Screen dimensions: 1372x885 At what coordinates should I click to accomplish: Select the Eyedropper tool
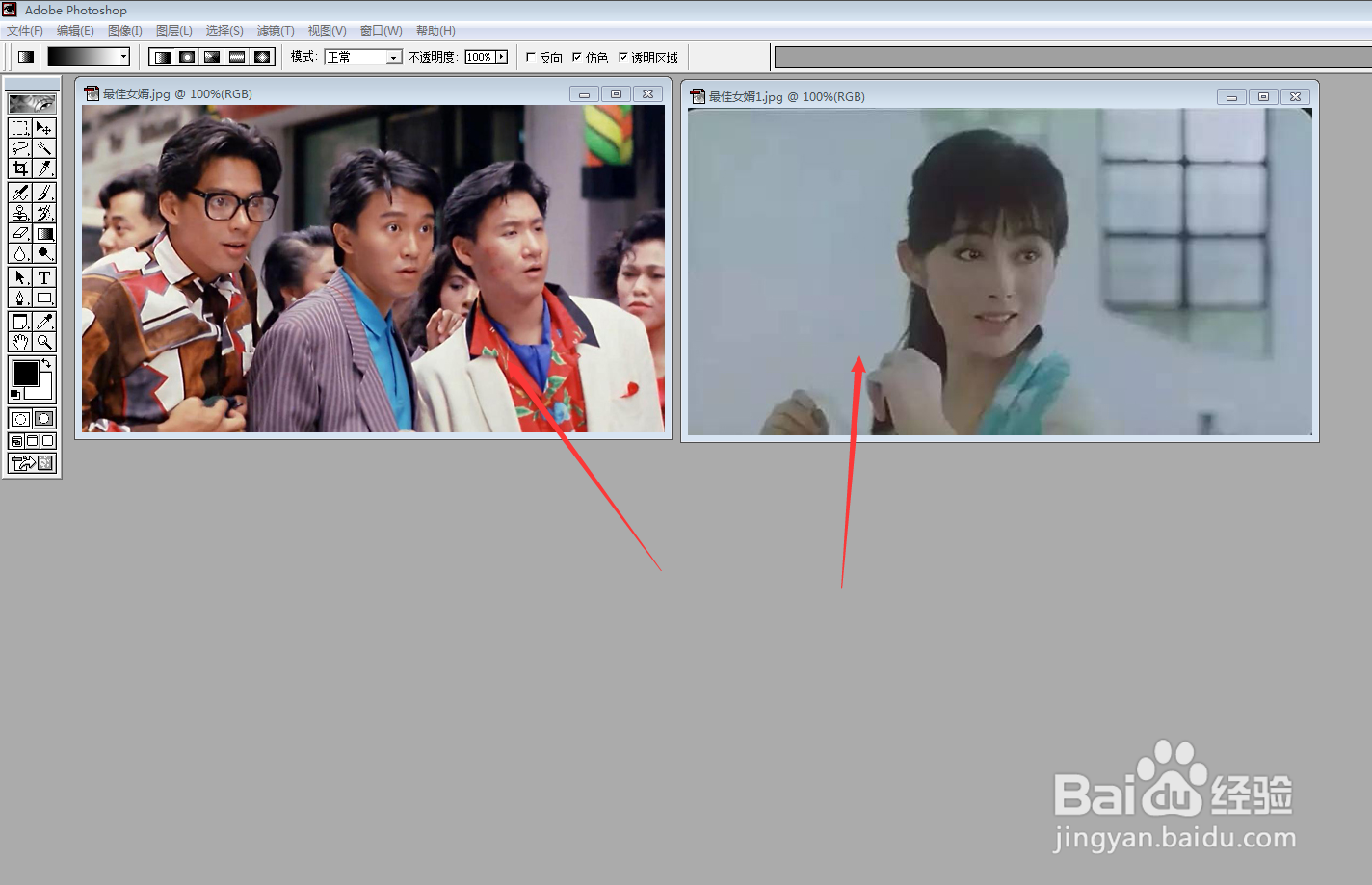click(x=44, y=322)
